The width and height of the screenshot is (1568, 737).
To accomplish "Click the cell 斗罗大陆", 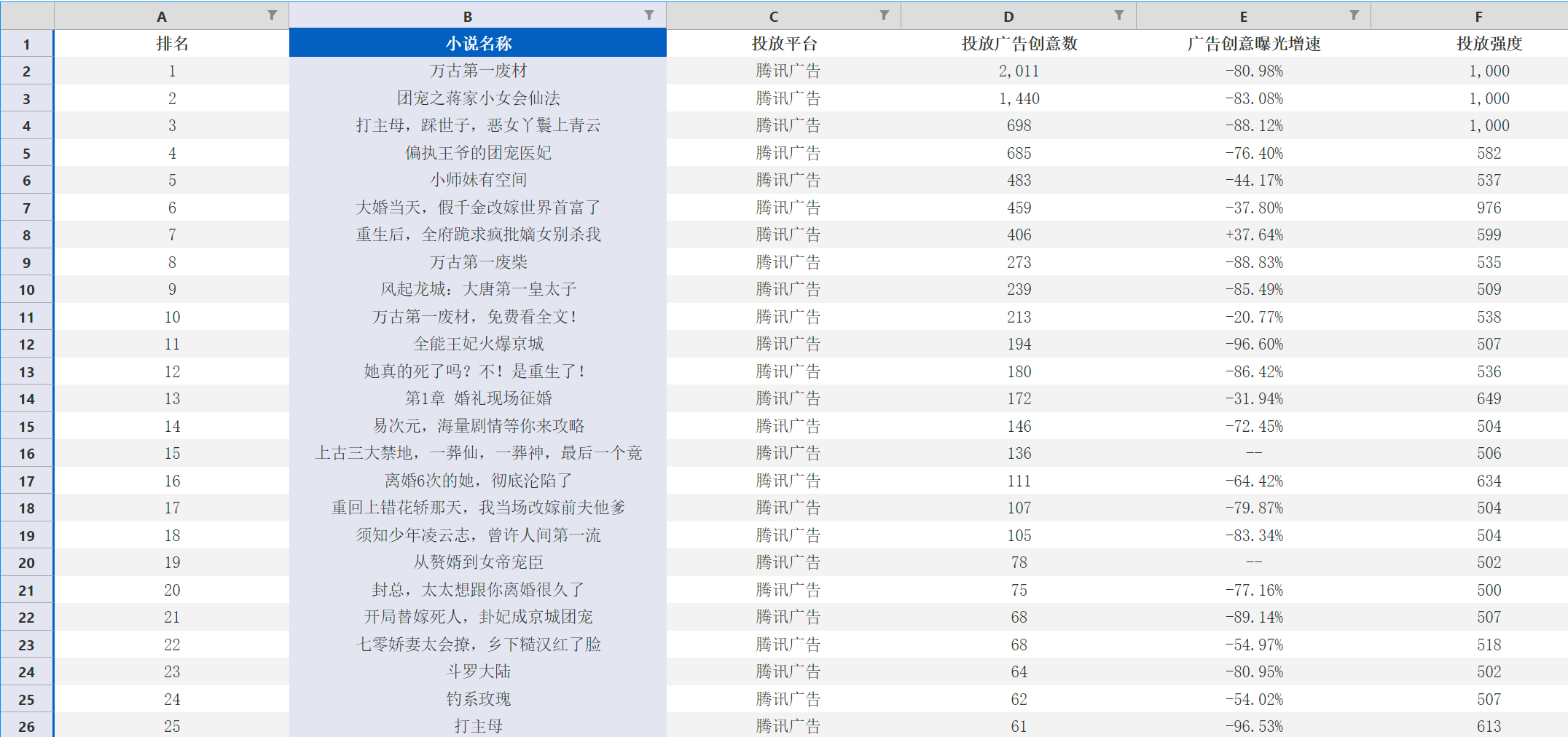I will coord(478,671).
